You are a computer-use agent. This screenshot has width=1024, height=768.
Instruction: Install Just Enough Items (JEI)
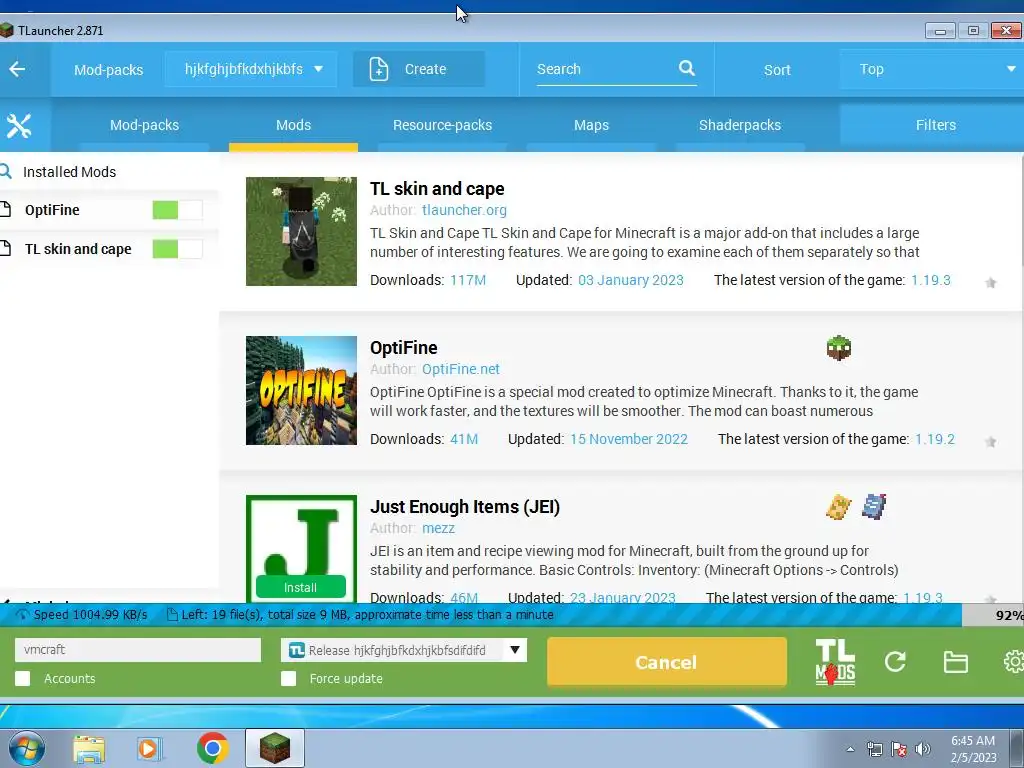tap(300, 587)
